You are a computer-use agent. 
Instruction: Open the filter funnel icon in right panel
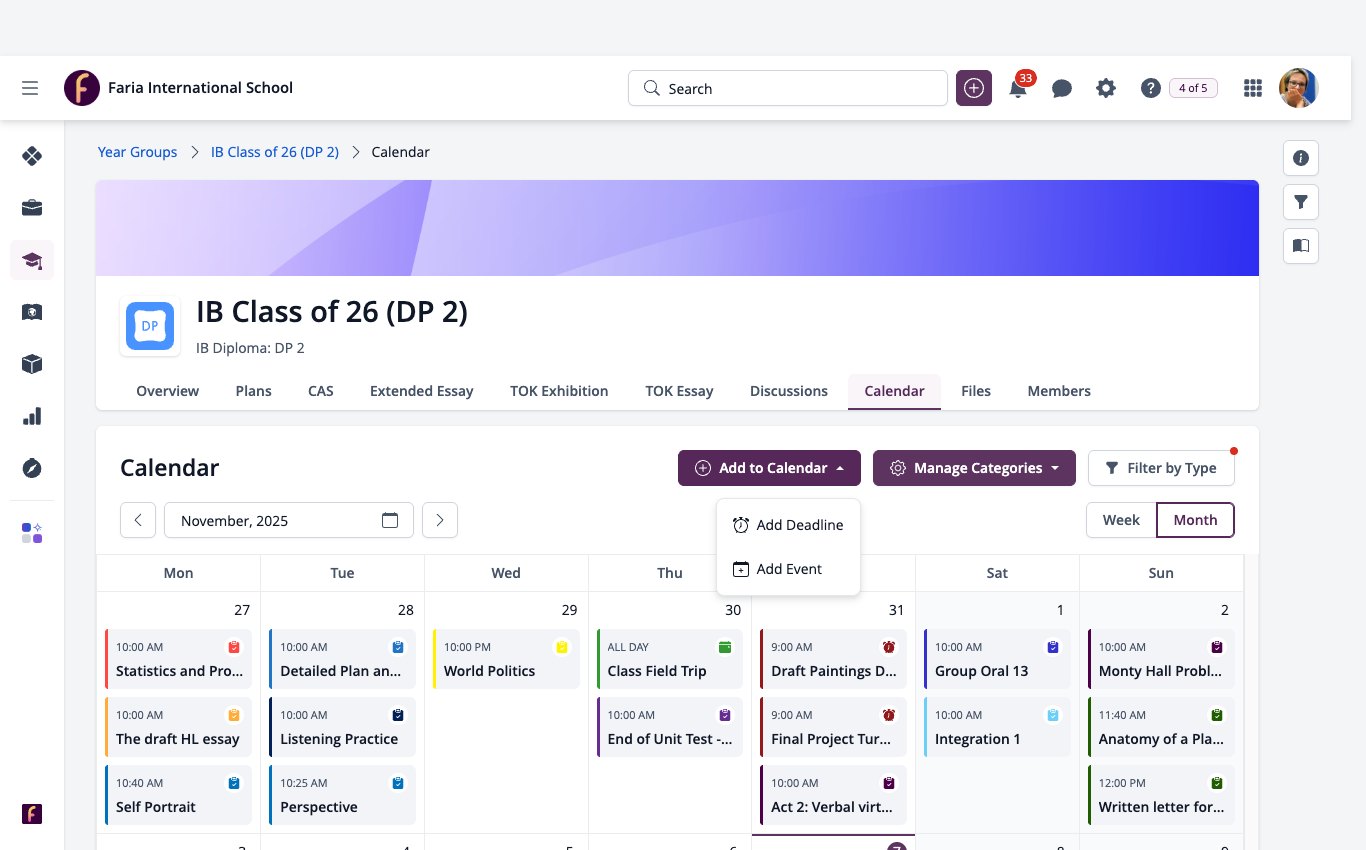[x=1301, y=202]
